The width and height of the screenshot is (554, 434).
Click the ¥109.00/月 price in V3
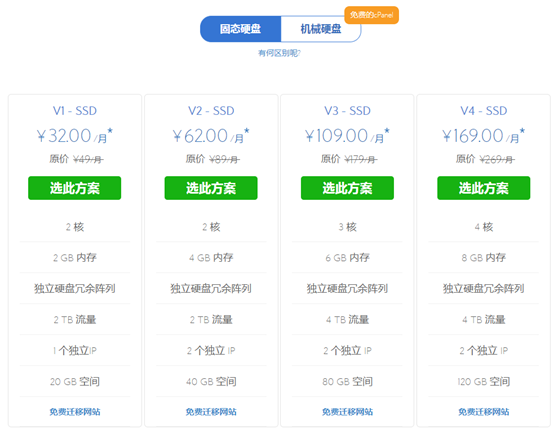[x=347, y=136]
